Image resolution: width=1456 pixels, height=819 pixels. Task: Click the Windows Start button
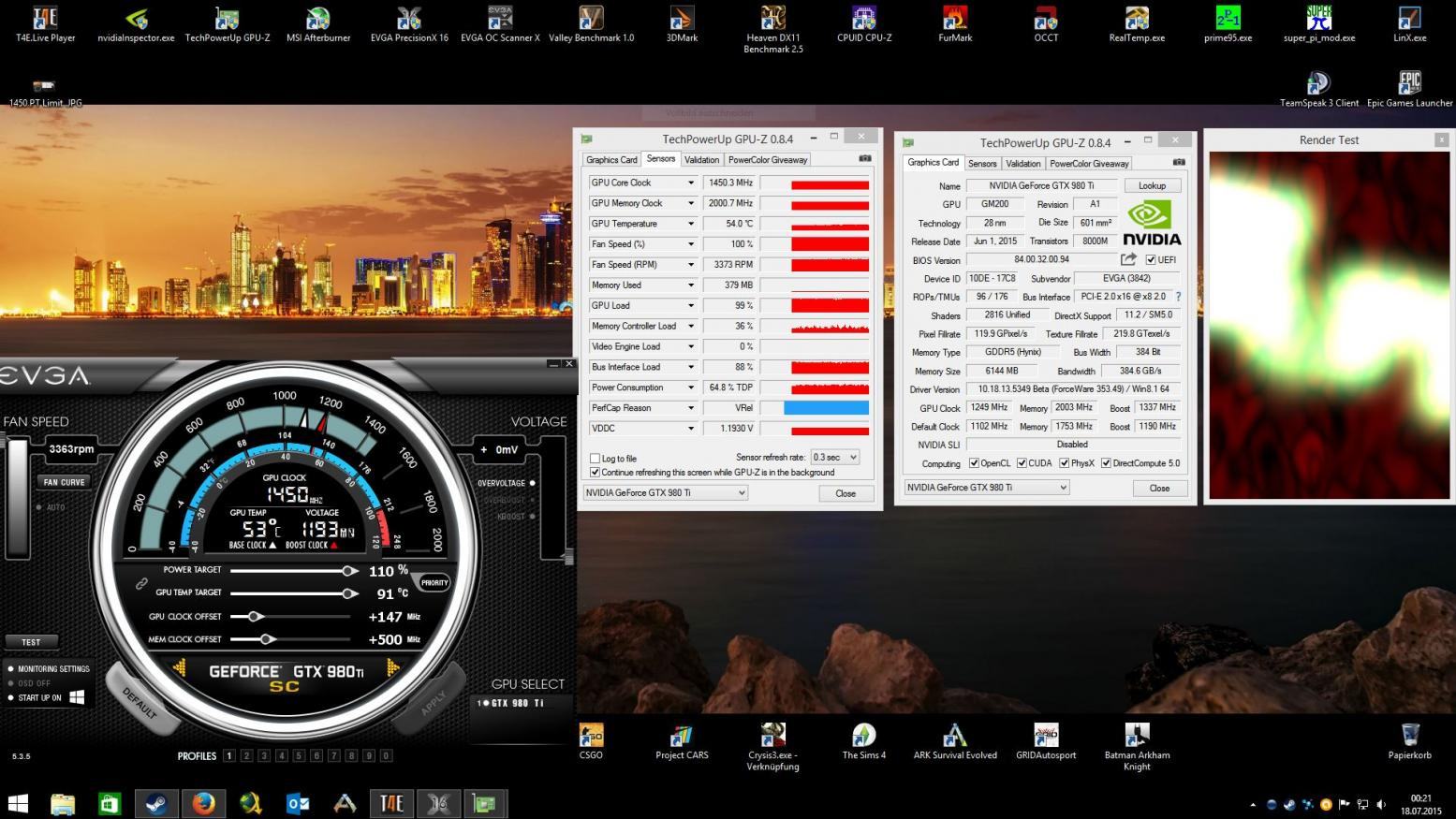pyautogui.click(x=18, y=803)
